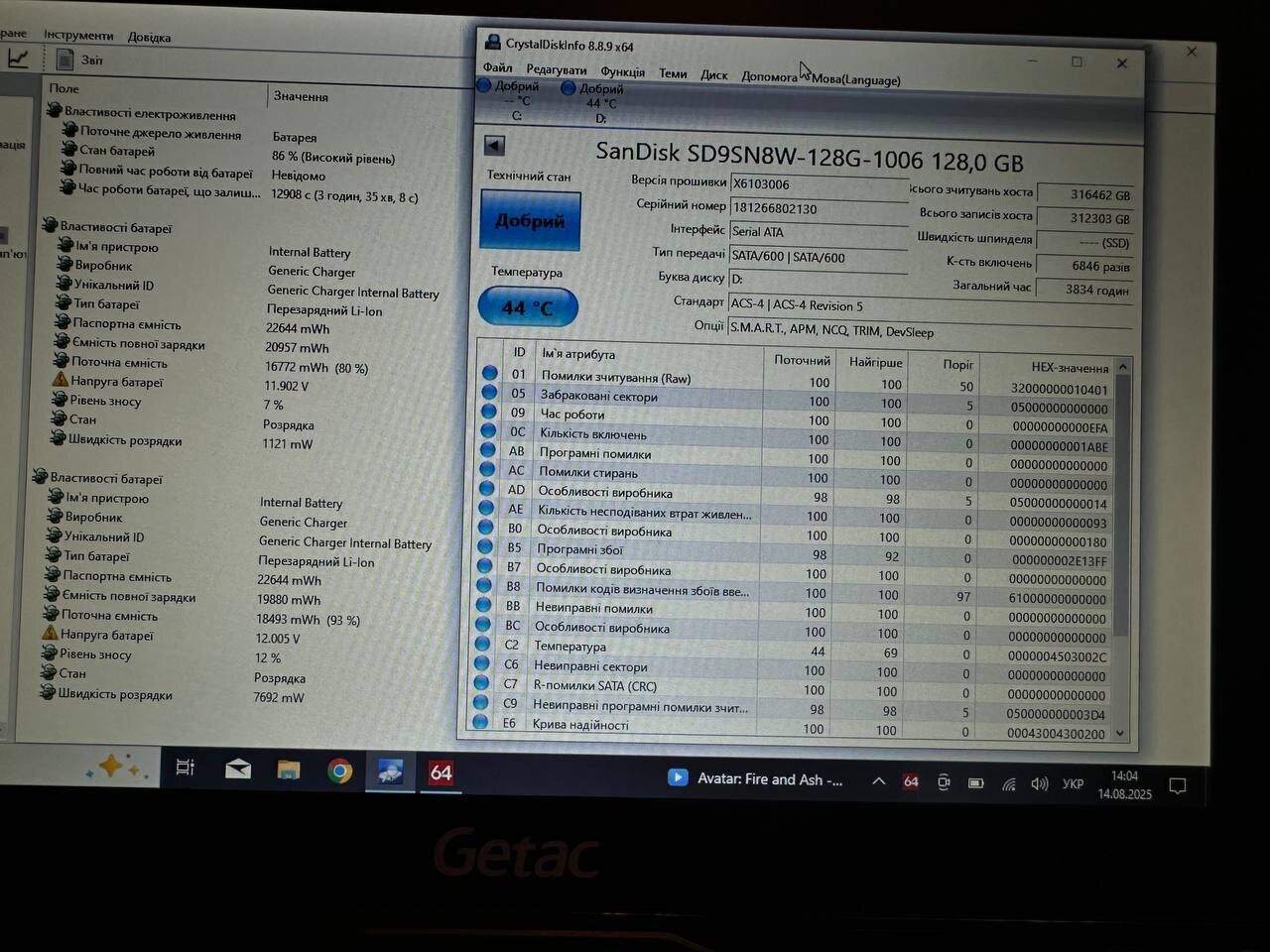Open the Мова(Language) menu
The width and height of the screenshot is (1270, 952).
(x=855, y=79)
